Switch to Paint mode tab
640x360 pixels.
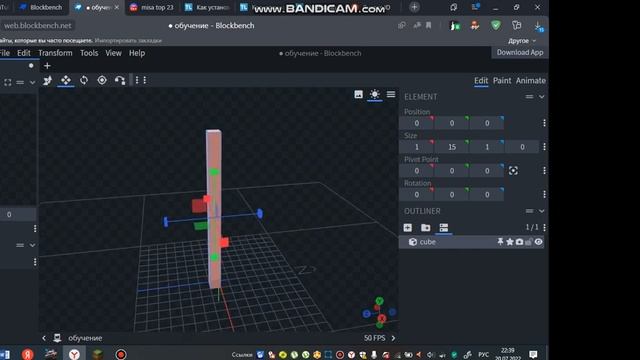click(502, 80)
